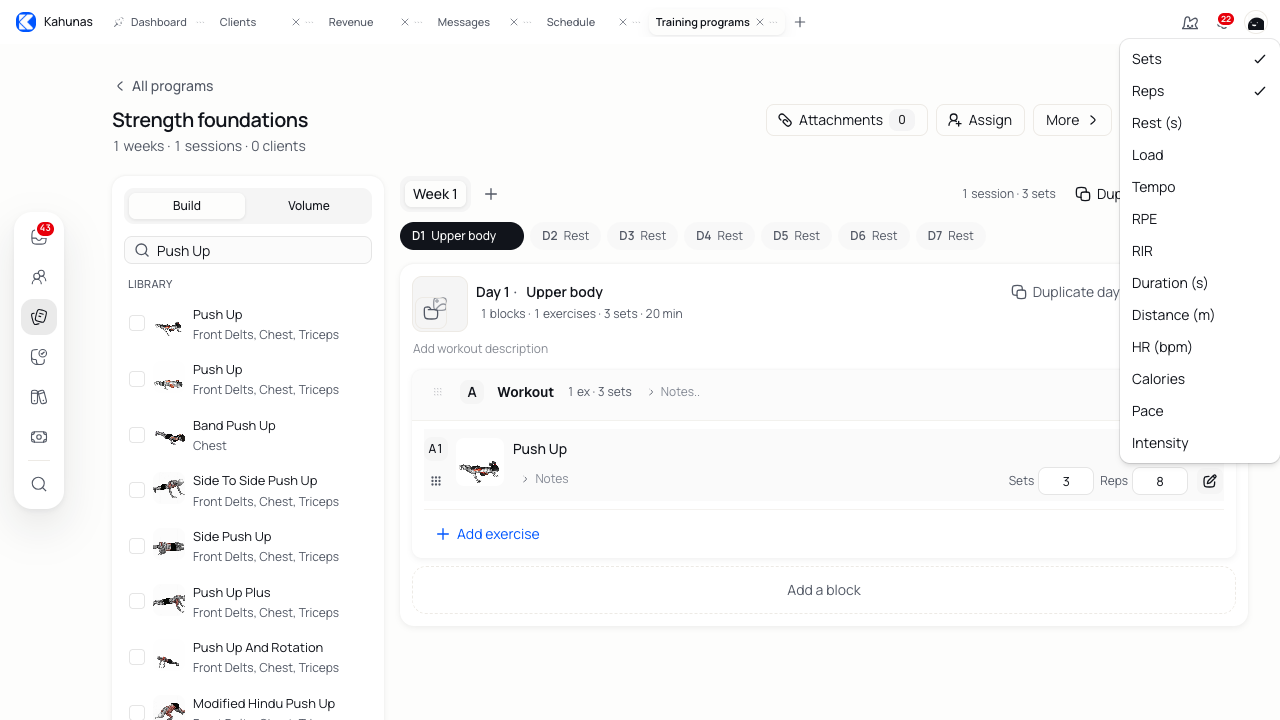Click the edit pencil icon beside Reps

(1210, 481)
